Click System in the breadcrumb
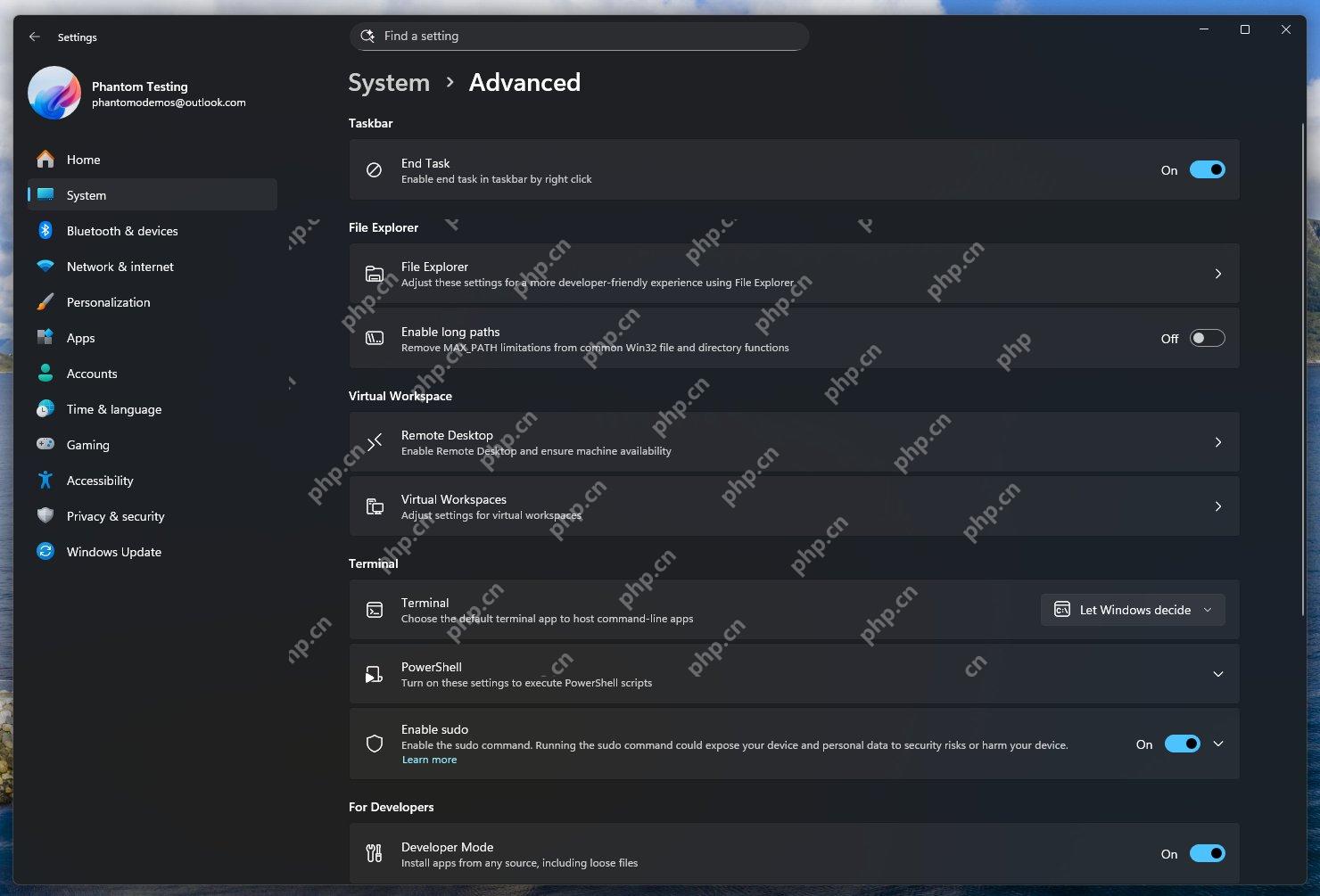The height and width of the screenshot is (896, 1320). tap(389, 83)
